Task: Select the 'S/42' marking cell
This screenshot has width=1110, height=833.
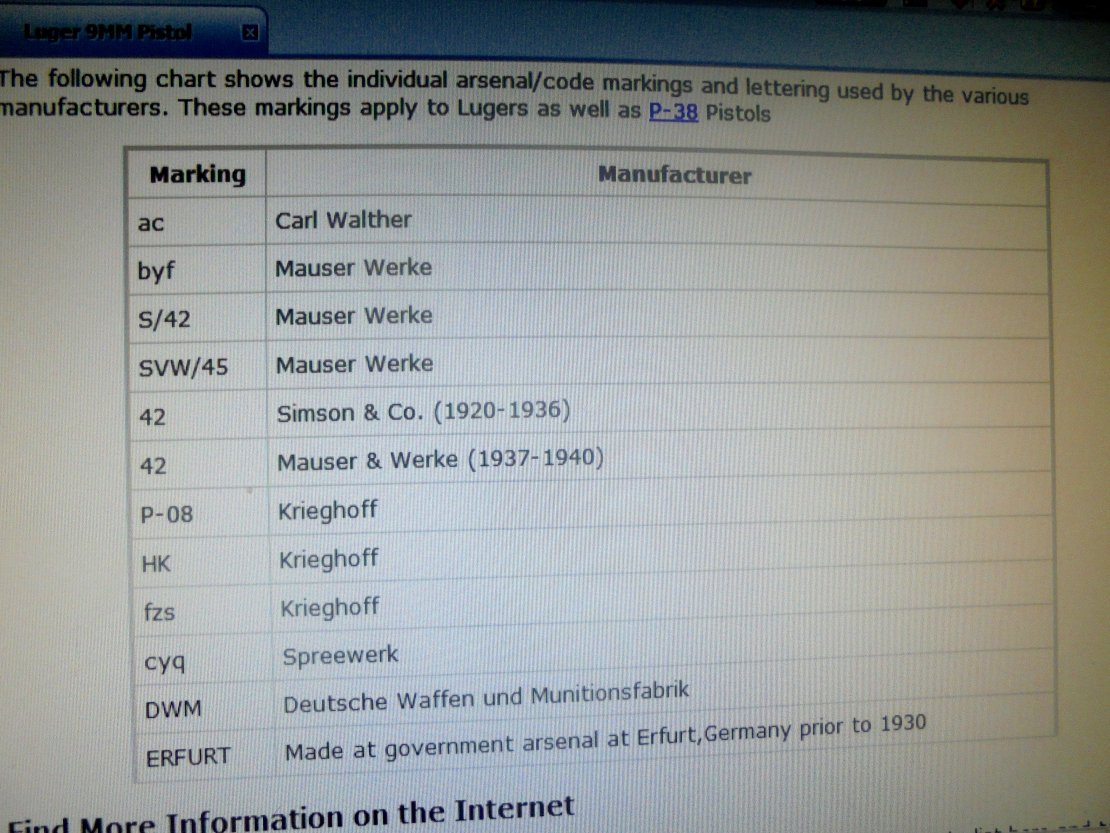Action: click(x=198, y=318)
